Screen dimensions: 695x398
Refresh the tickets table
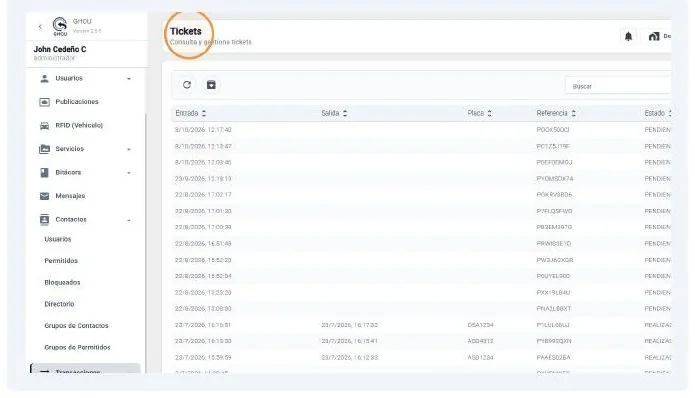click(x=187, y=85)
